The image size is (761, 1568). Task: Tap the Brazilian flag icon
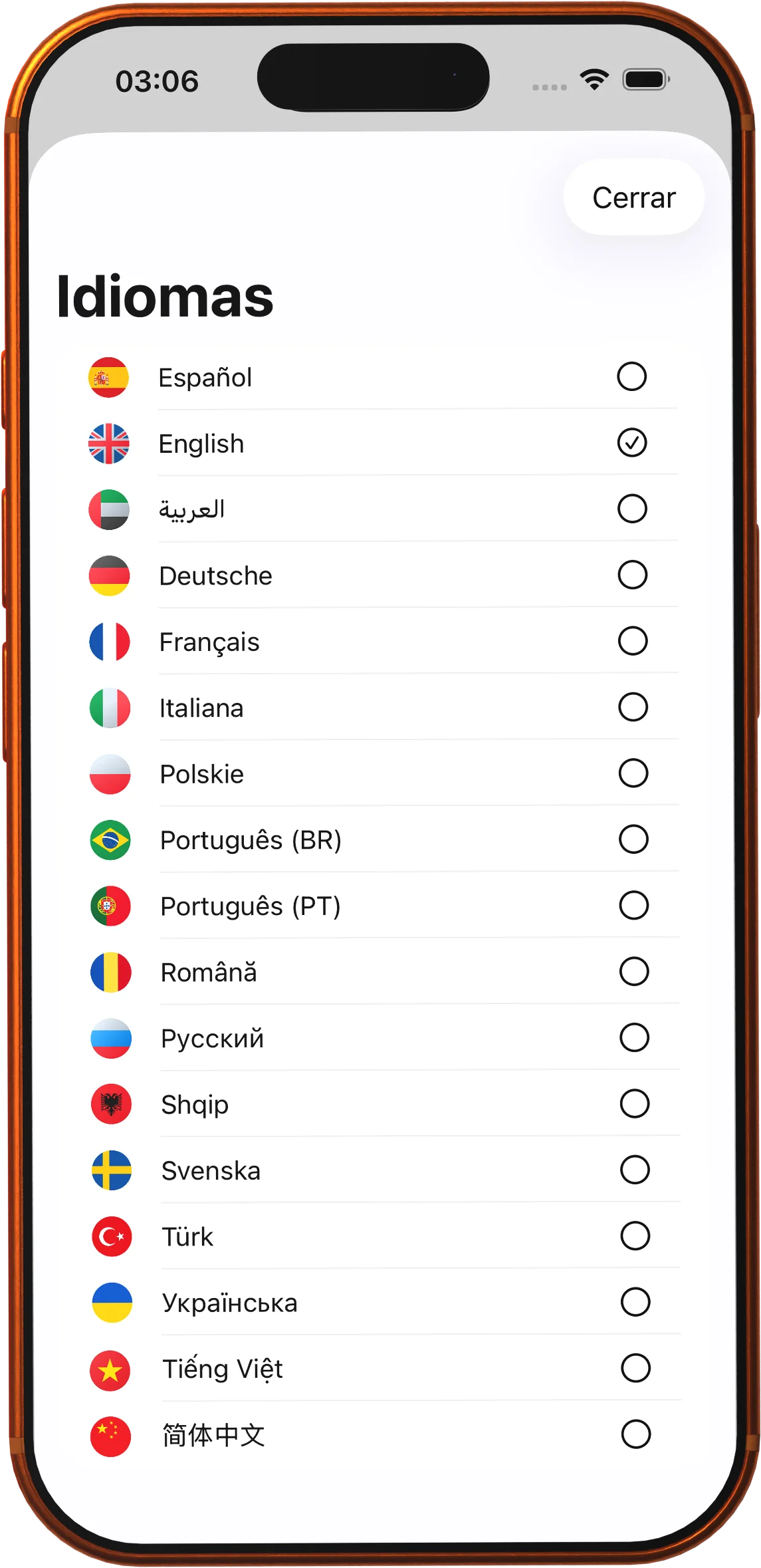[x=110, y=840]
